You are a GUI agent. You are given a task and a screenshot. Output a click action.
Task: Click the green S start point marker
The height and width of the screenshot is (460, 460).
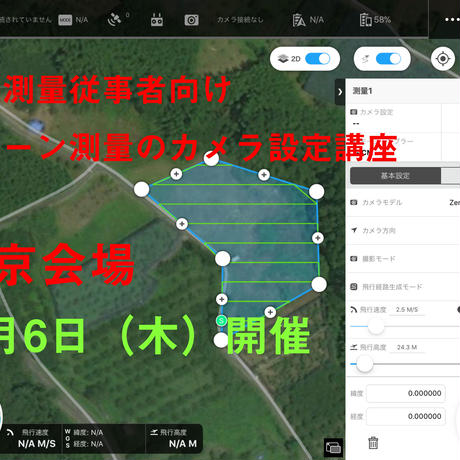click(221, 321)
